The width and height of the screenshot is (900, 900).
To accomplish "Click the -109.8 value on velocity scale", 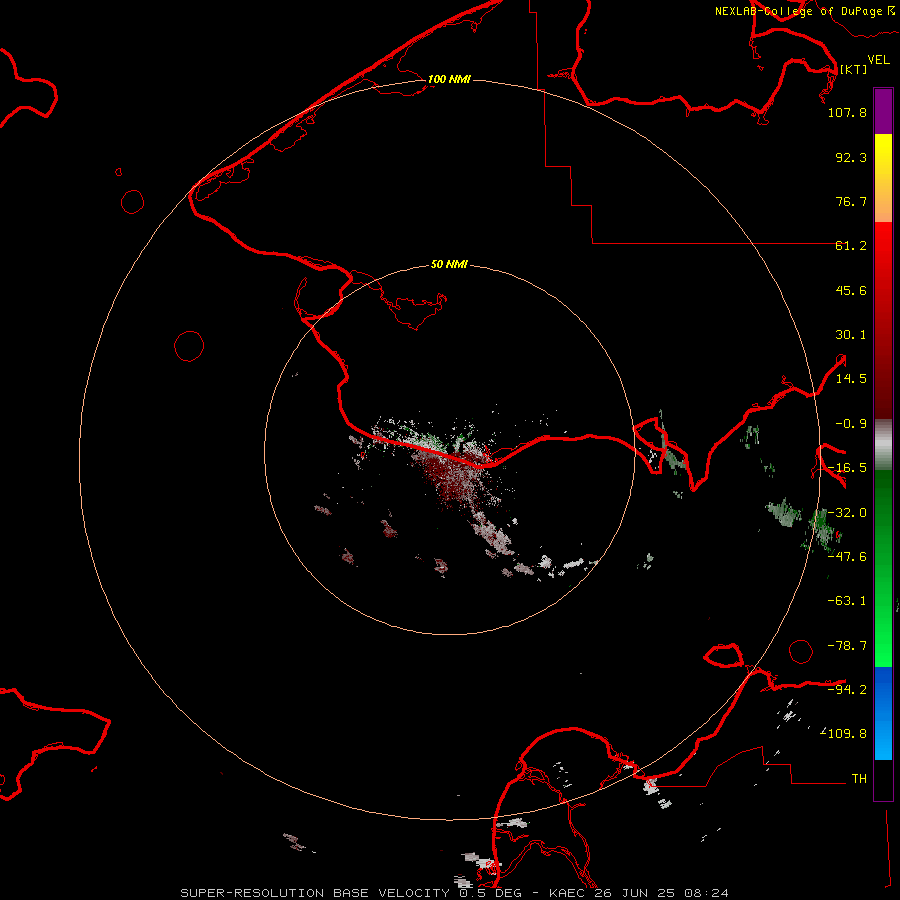I will point(843,734).
